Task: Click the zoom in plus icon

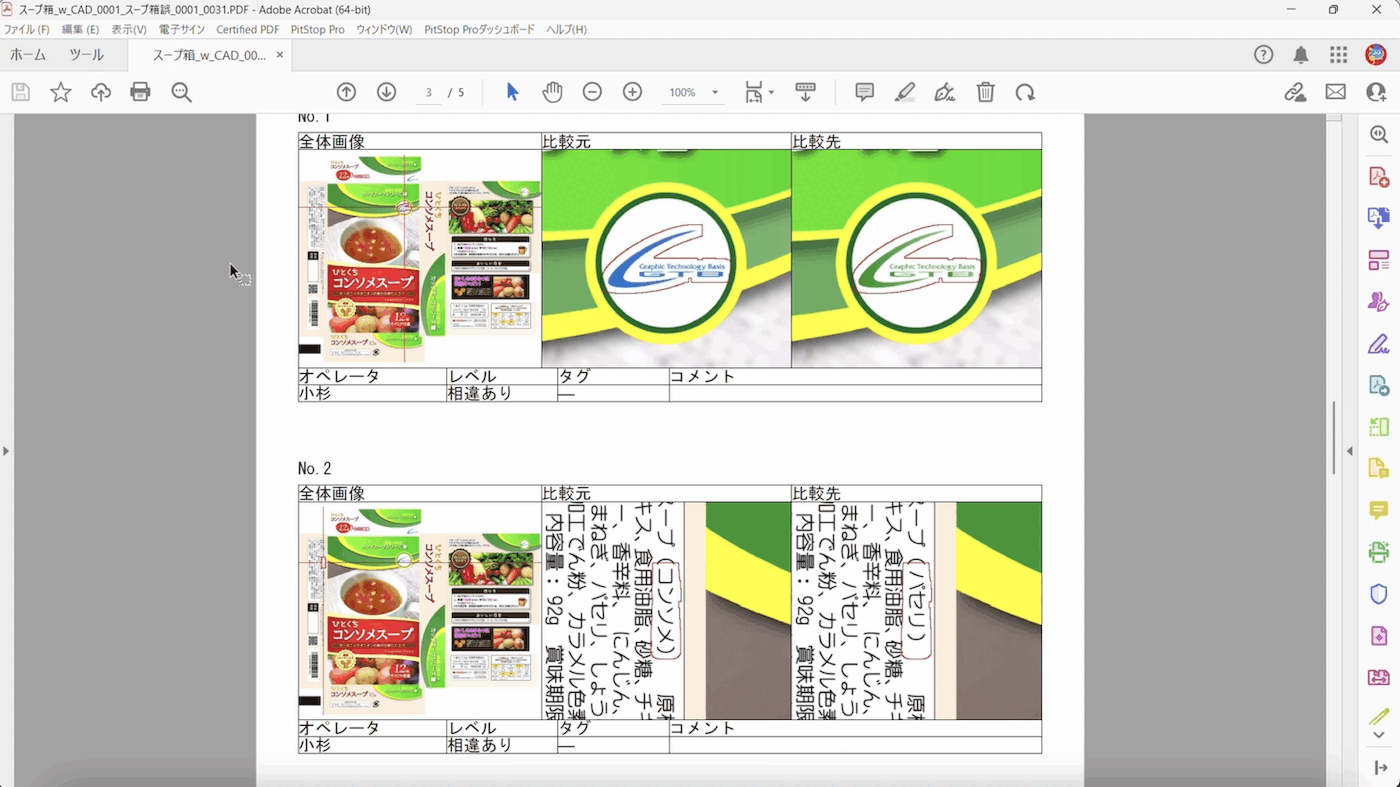Action: (632, 92)
